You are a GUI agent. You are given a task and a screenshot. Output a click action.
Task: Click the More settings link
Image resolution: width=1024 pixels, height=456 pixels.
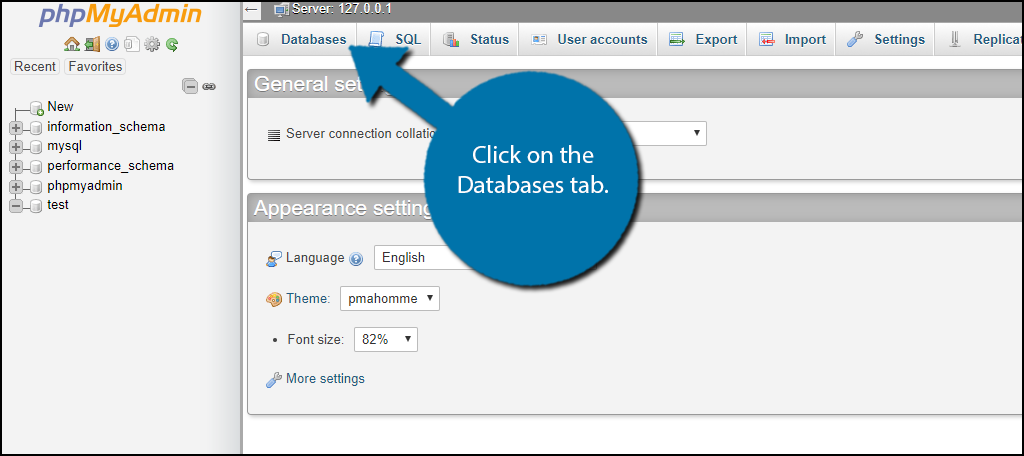[325, 379]
